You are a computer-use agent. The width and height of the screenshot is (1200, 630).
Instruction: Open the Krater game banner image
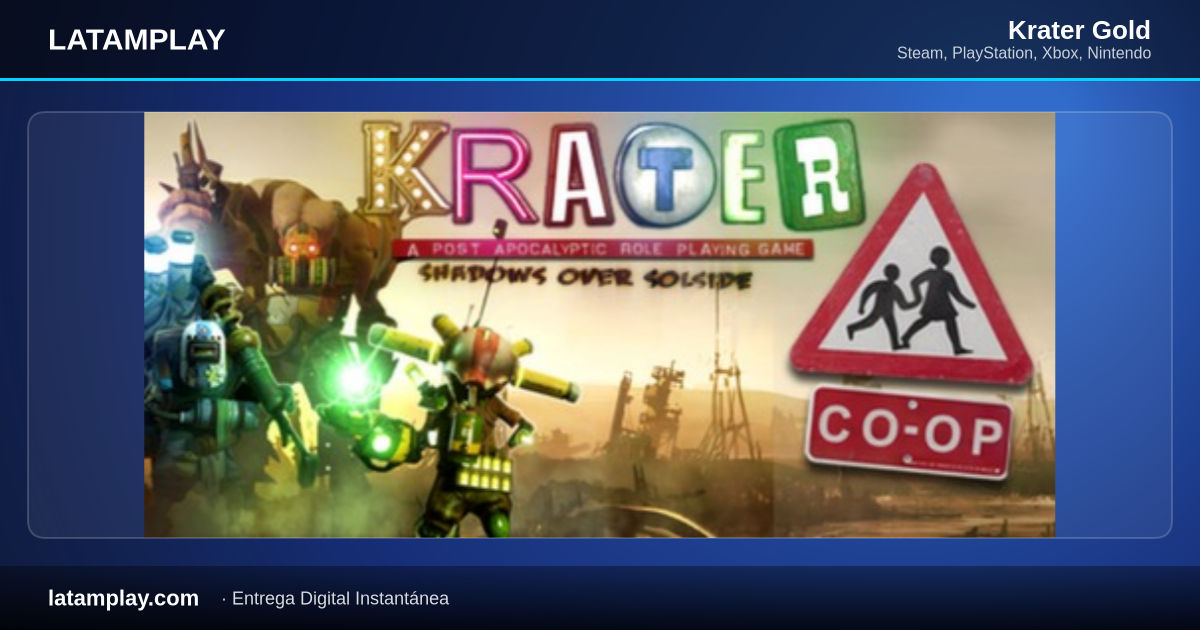[x=599, y=325]
